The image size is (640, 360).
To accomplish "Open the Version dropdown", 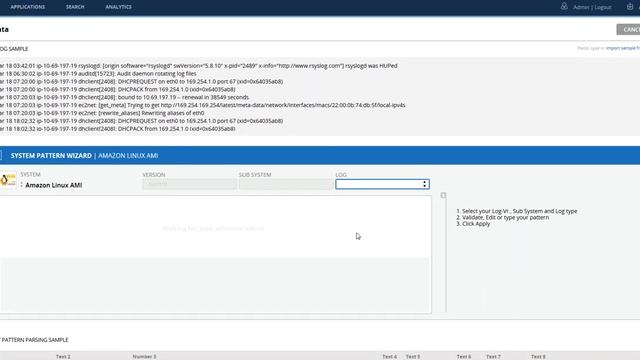I will tap(189, 184).
